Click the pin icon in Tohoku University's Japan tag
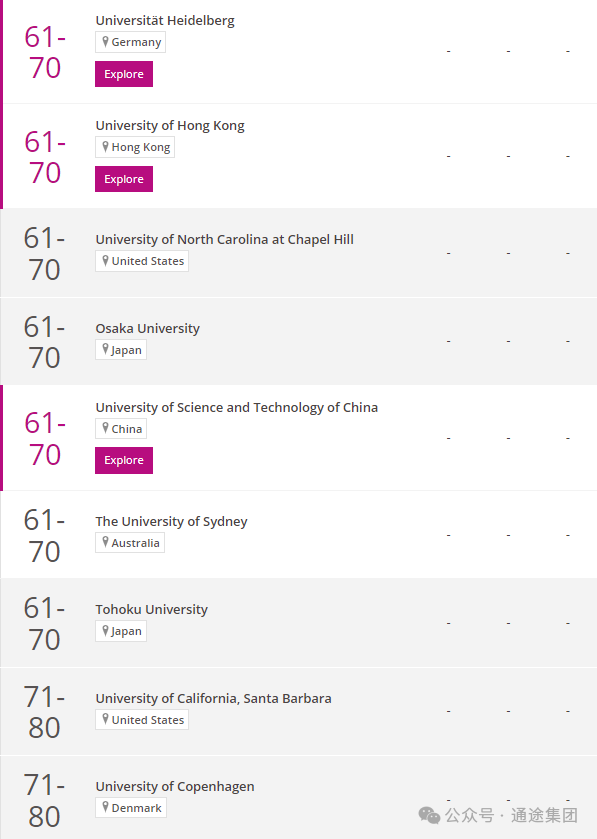597x839 pixels. (105, 631)
